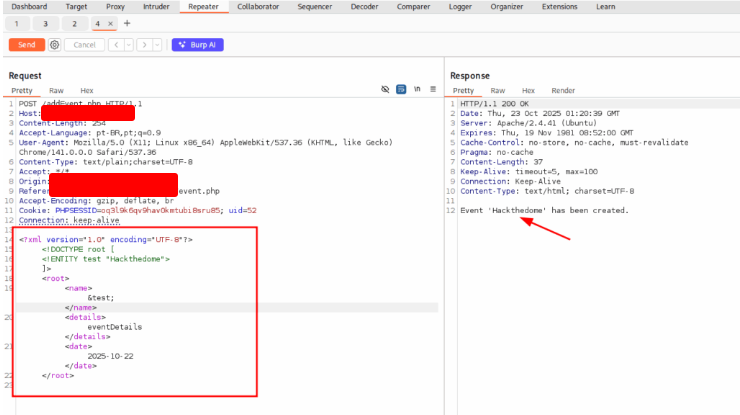Viewport: 740px width, 415px height.
Task: Click the eventDetails line in request body
Action: point(114,326)
